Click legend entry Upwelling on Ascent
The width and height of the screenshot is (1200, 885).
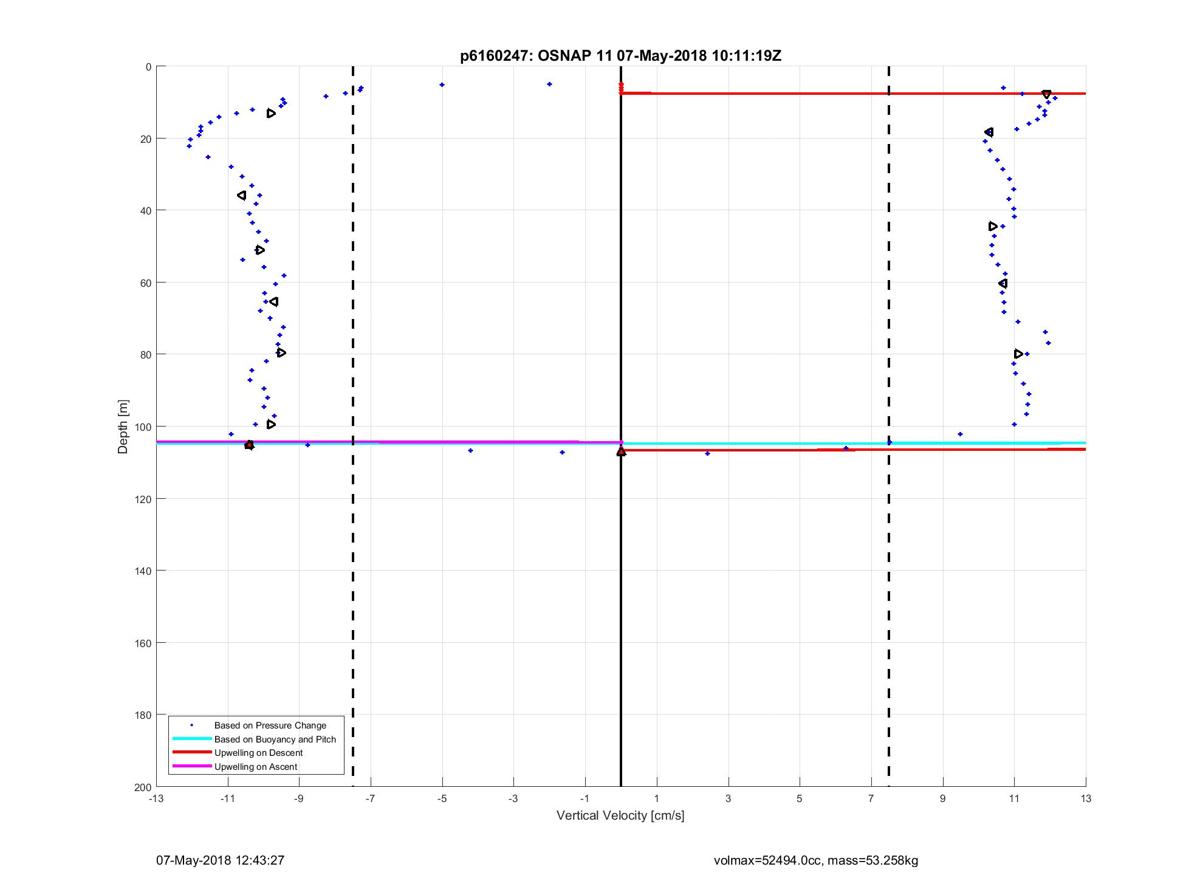[x=255, y=767]
